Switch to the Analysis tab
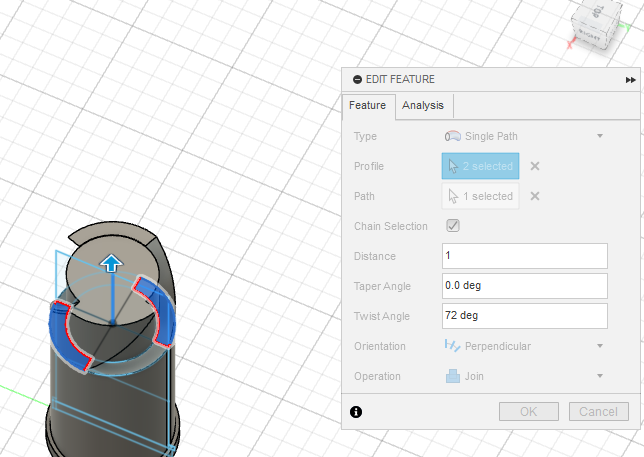Screen dimensions: 644x457 423,106
